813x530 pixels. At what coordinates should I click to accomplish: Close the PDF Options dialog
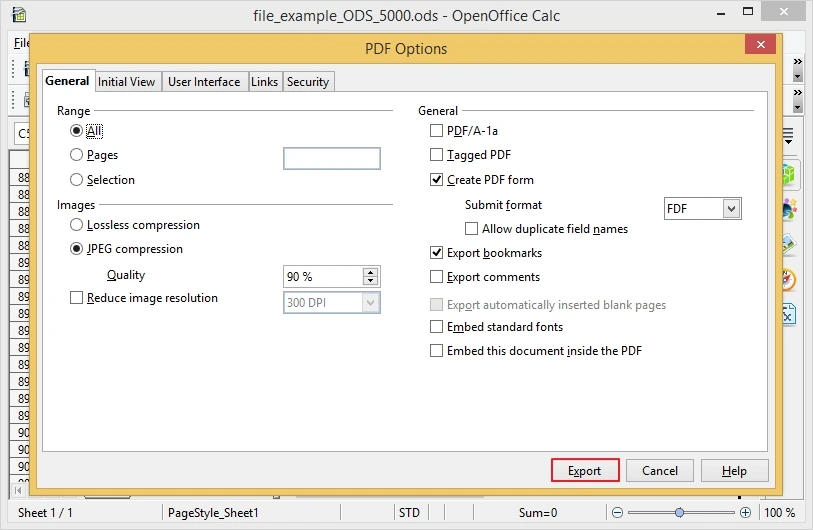pyautogui.click(x=760, y=45)
